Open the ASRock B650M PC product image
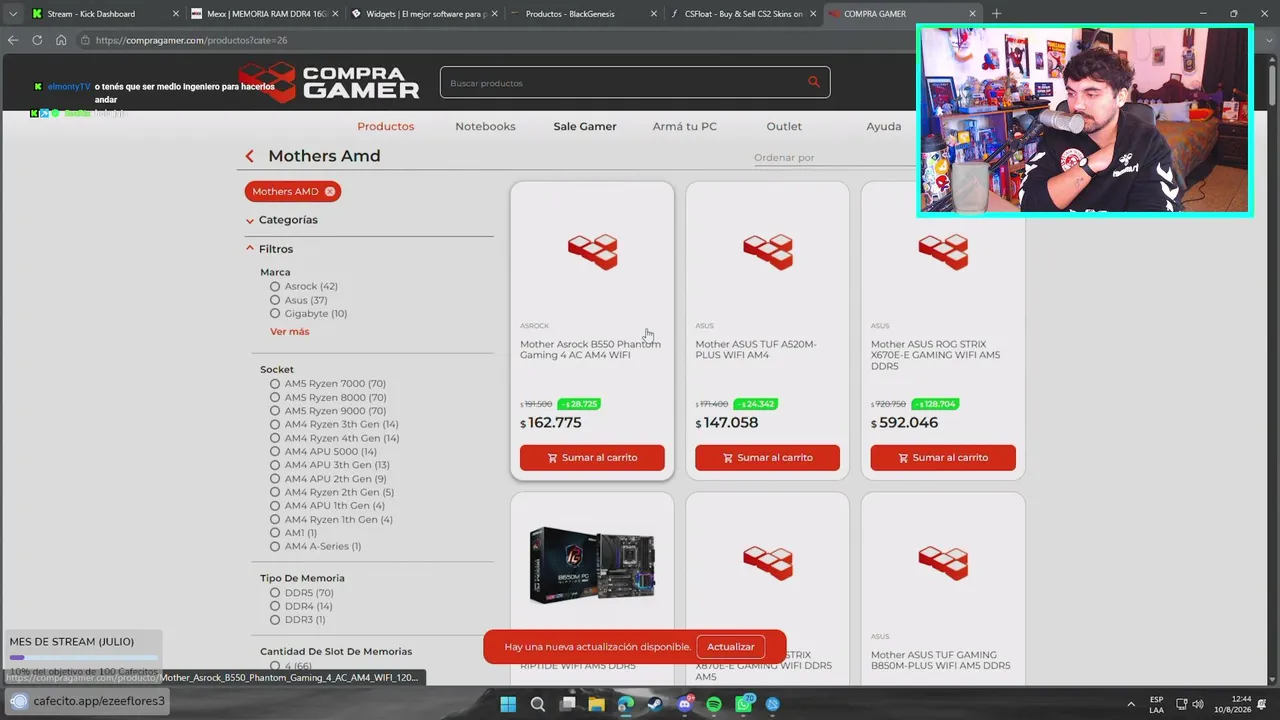 point(592,565)
